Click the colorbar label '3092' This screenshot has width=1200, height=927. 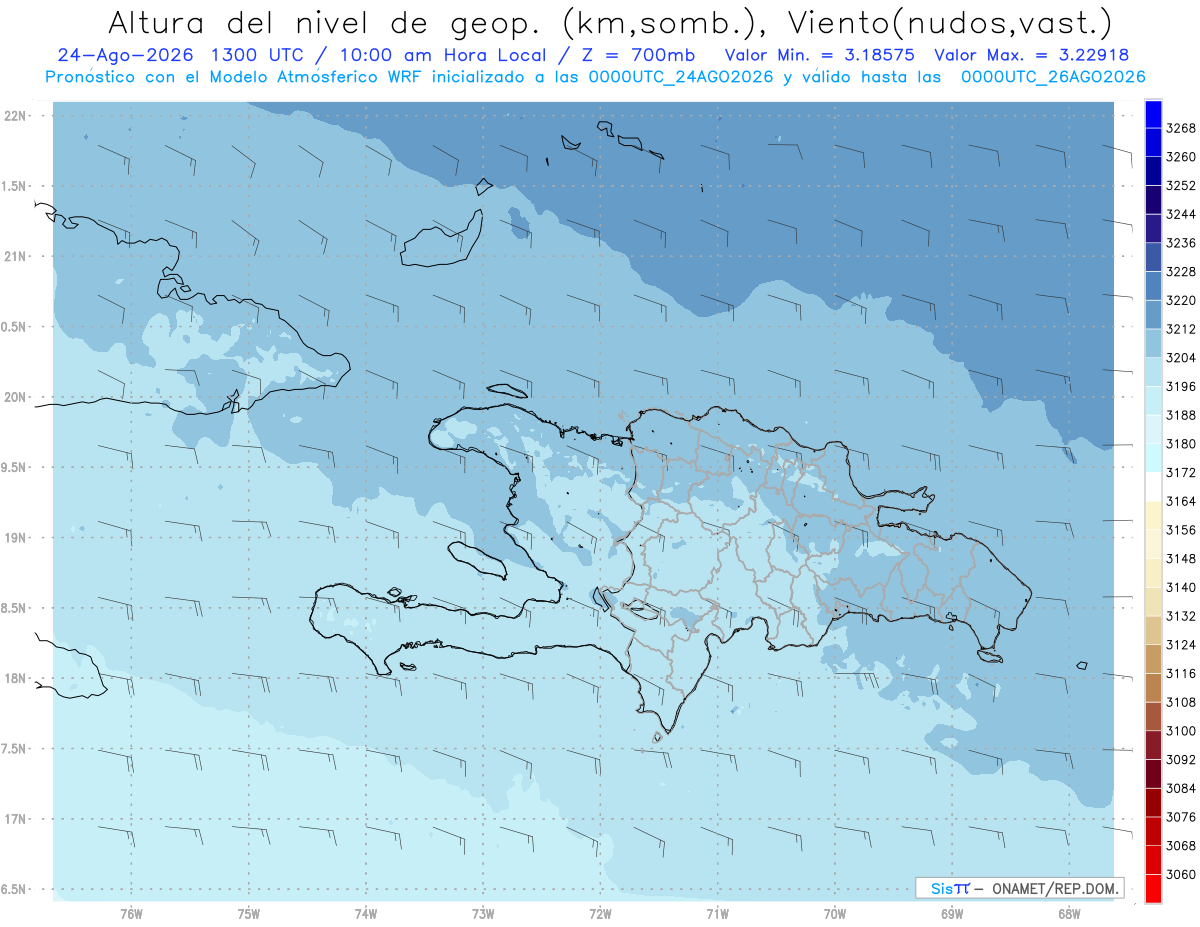point(1181,760)
